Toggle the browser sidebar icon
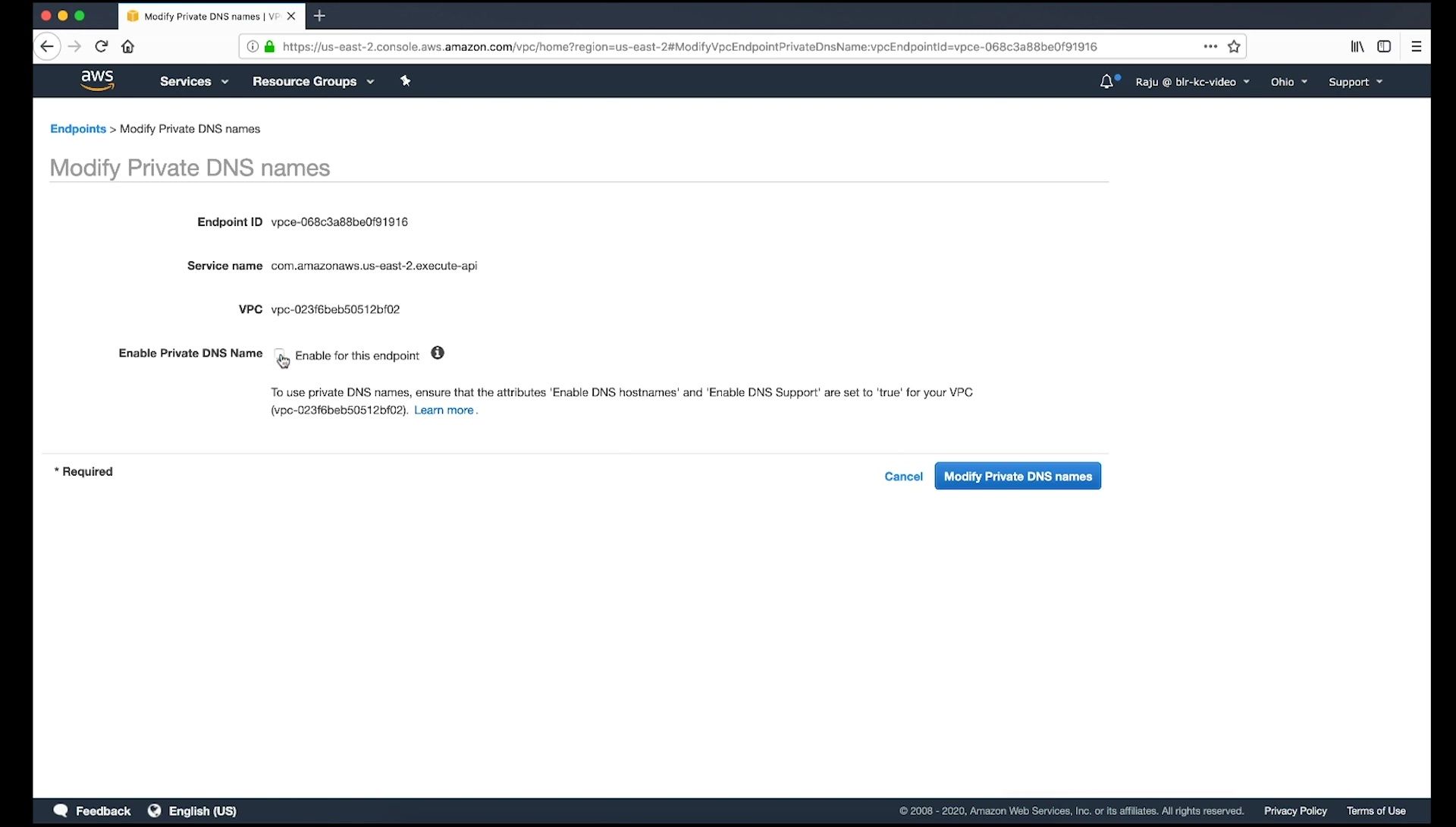The width and height of the screenshot is (1456, 827). coord(1384,46)
